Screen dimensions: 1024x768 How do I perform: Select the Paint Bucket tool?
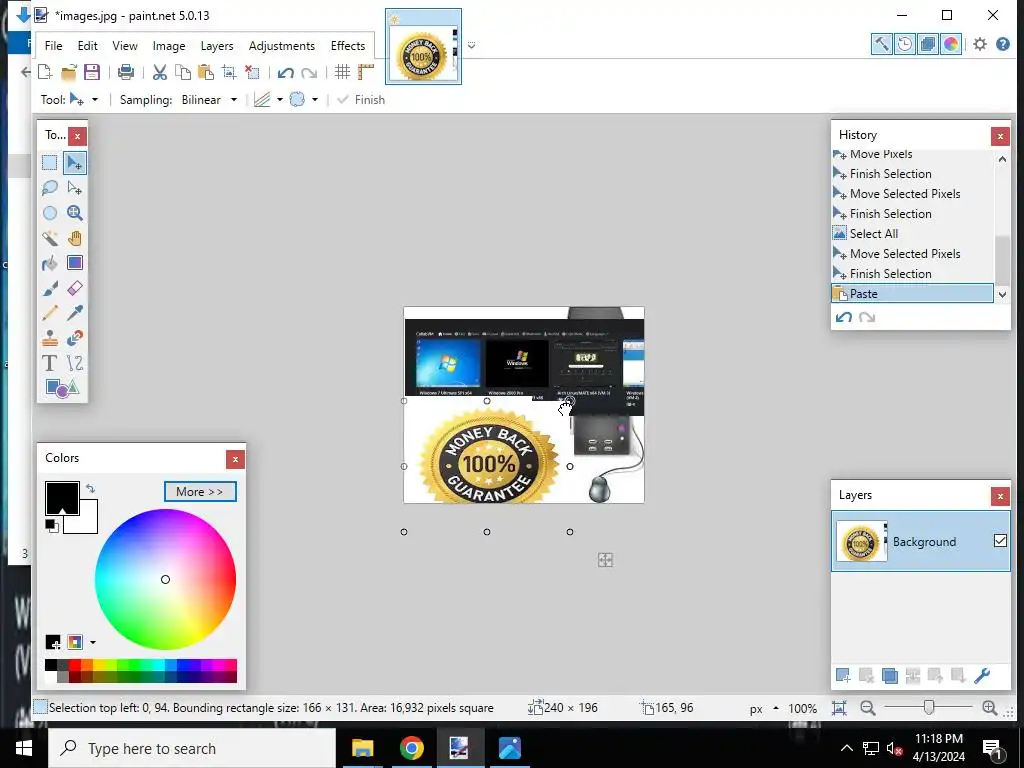(x=50, y=263)
